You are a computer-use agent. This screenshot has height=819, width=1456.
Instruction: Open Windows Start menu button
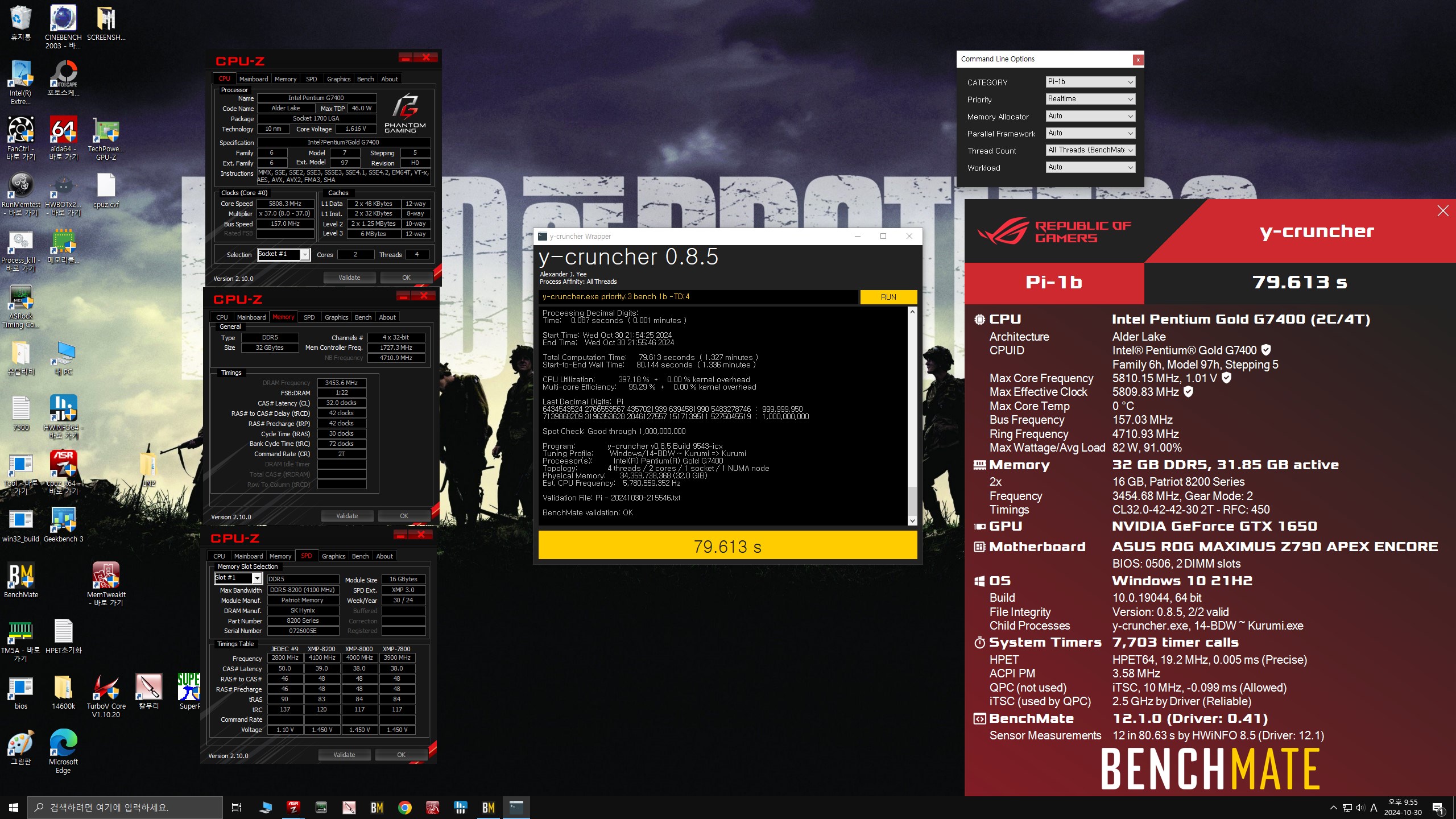coord(14,808)
